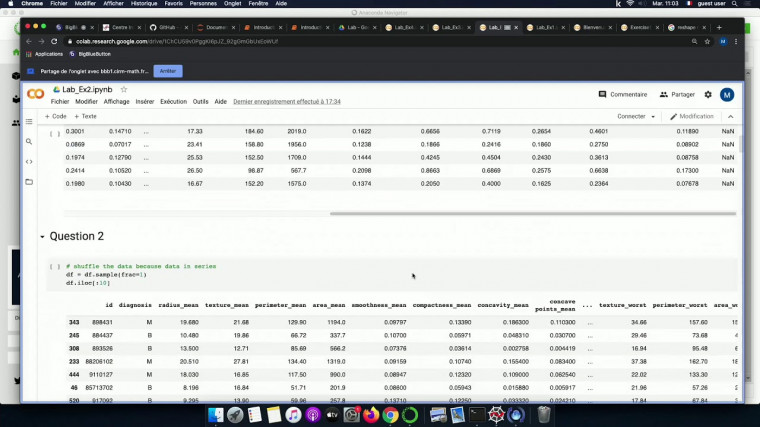Open Terminal from the Dock
This screenshot has width=760, height=427.
tap(477, 415)
